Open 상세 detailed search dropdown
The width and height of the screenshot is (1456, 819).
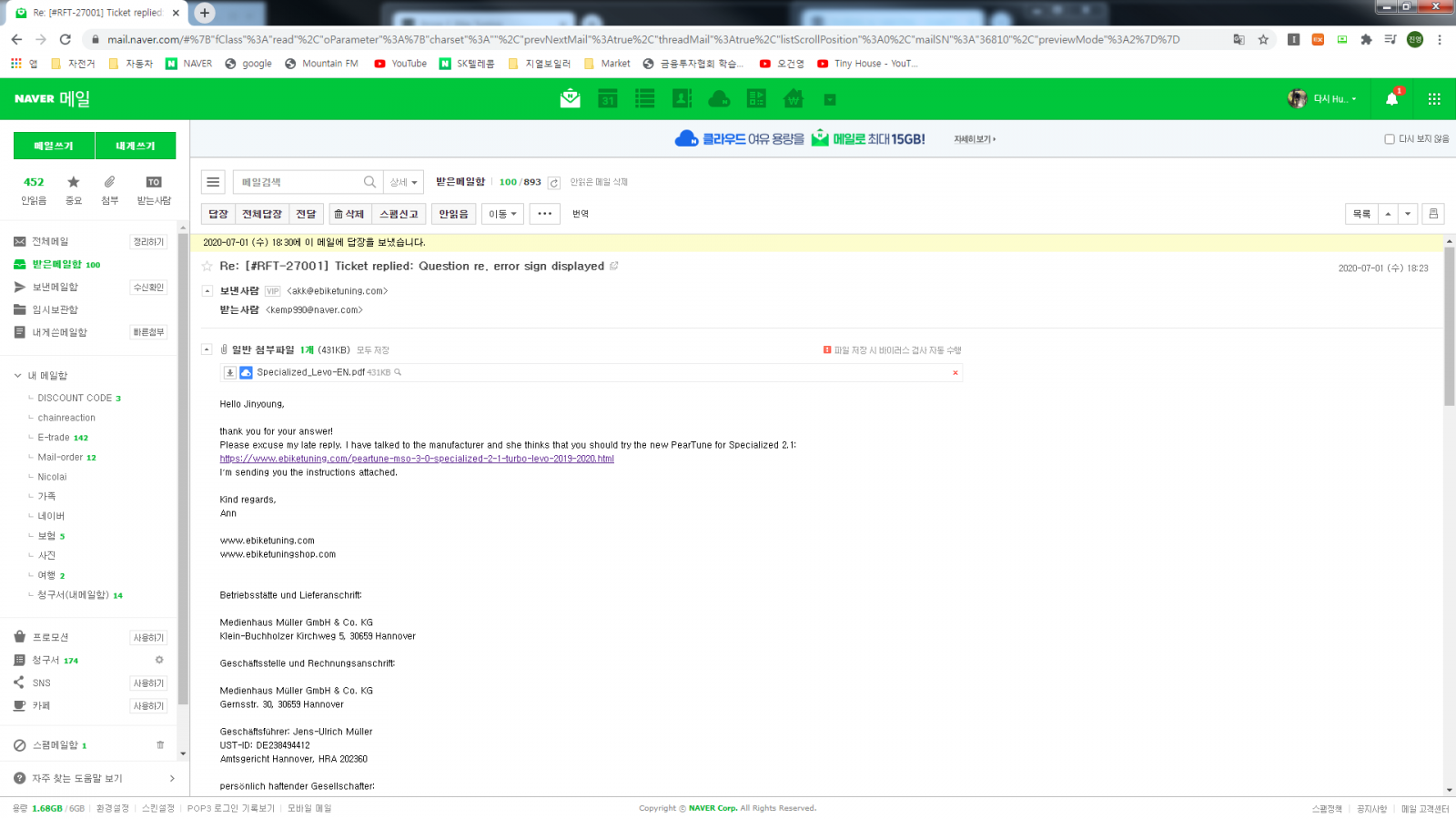403,182
